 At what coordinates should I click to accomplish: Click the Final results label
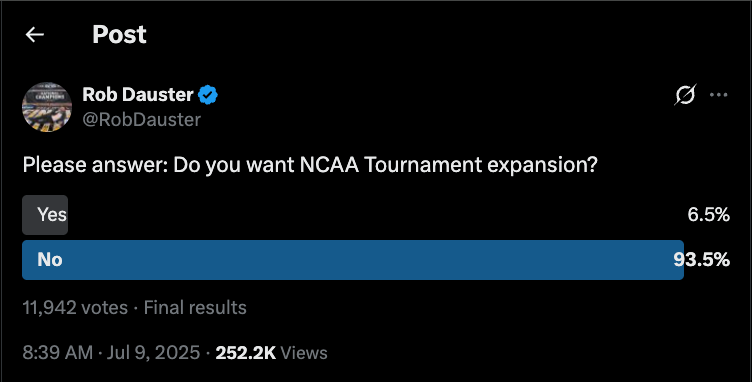pyautogui.click(x=195, y=308)
